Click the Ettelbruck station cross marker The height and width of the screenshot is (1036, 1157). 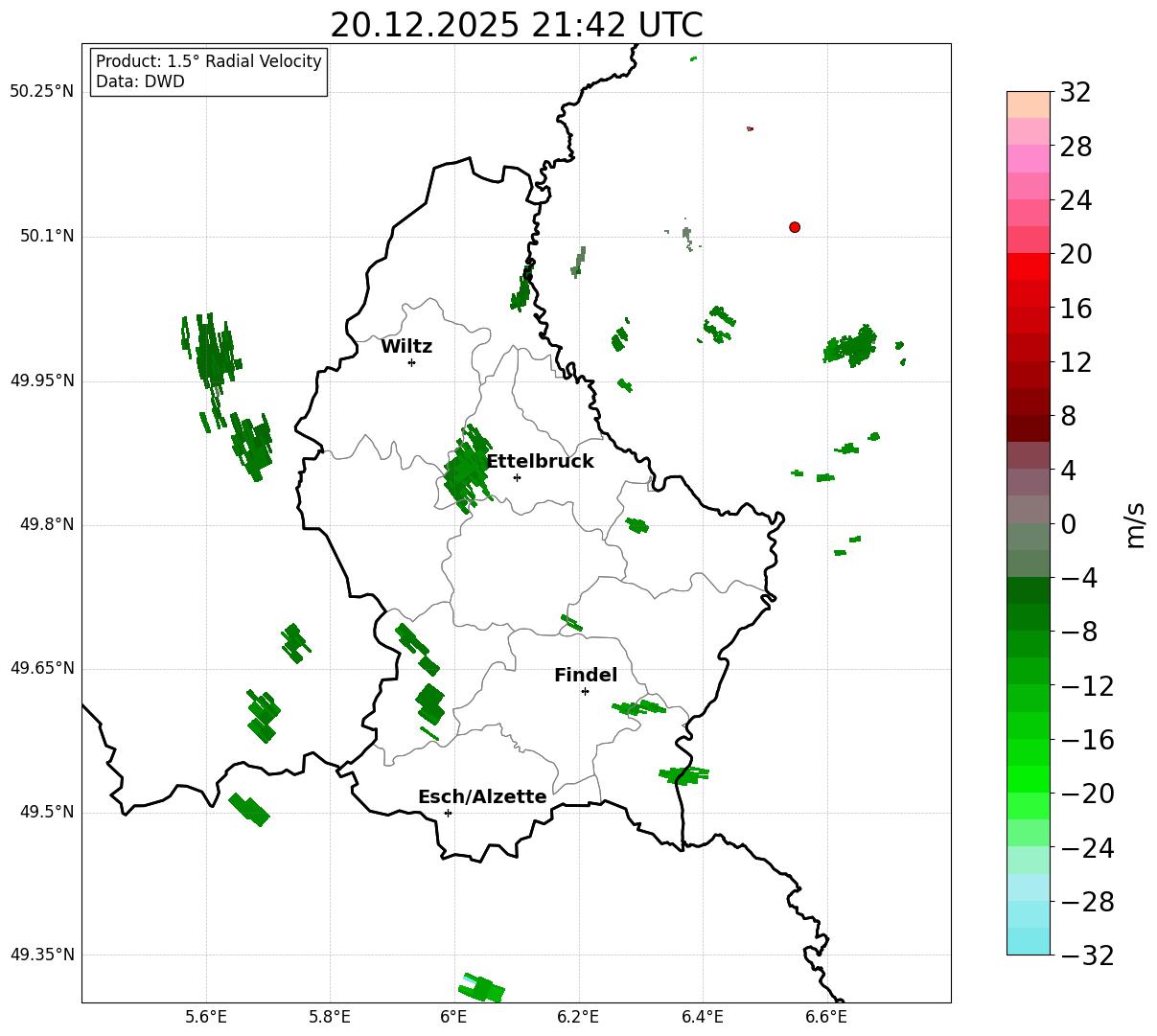click(517, 477)
